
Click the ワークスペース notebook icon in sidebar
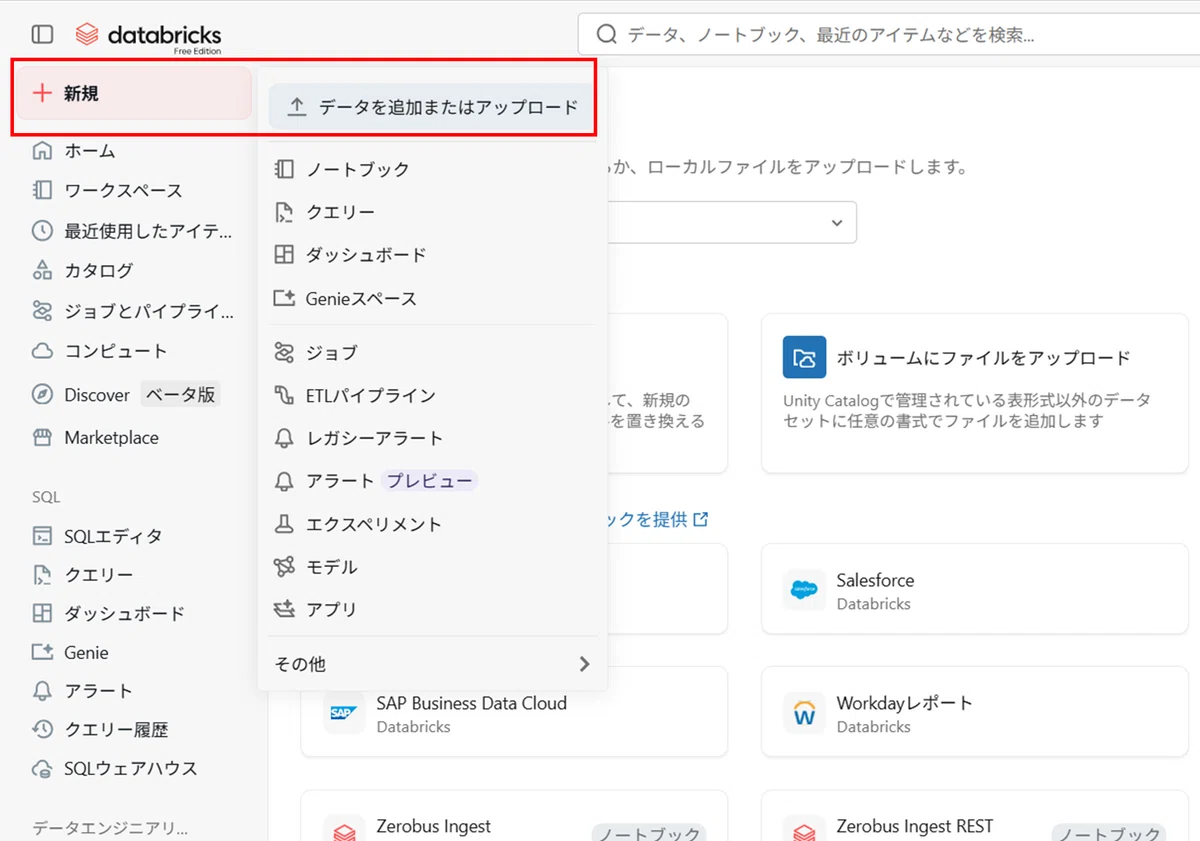tap(42, 190)
